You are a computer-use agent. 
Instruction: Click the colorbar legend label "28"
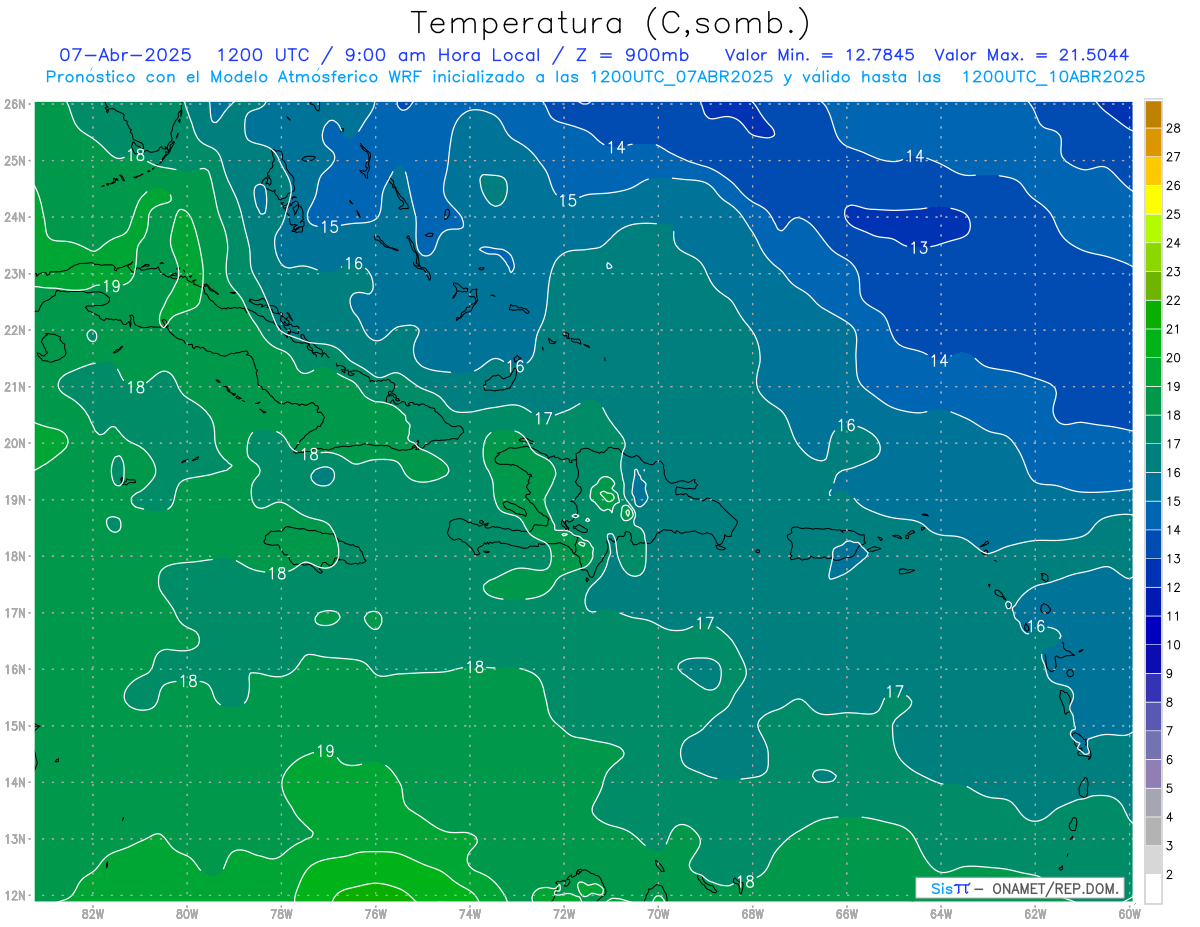click(x=1174, y=128)
